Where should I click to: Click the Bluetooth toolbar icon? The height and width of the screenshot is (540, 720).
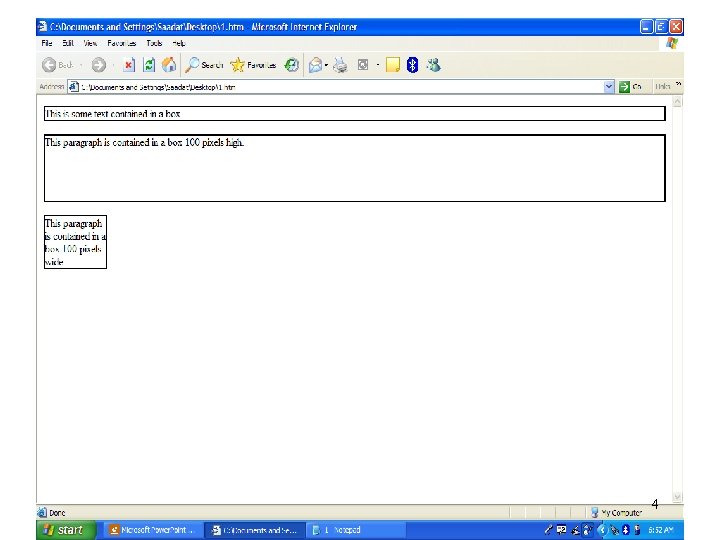coord(412,65)
